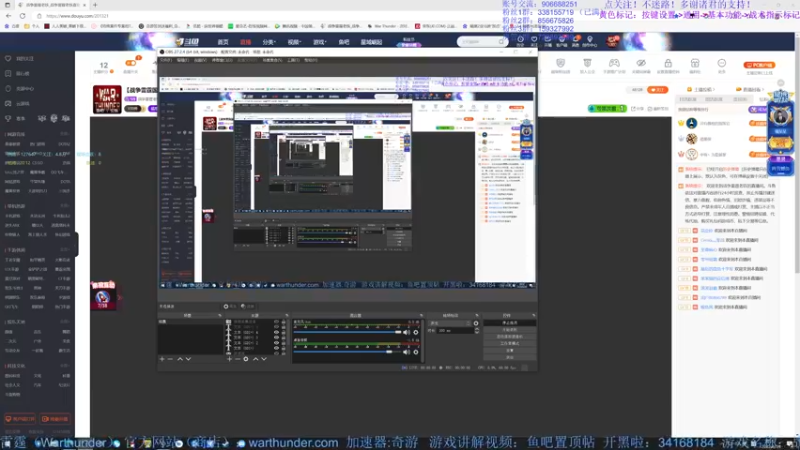Move source down in OBS sources panel
This screenshot has width=800, height=450.
[264, 359]
